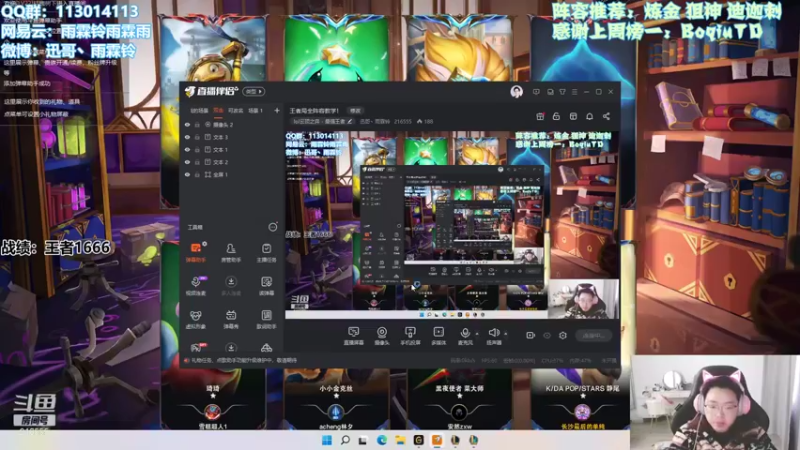Toggle orientation pill beside the logo
Viewport: 800px width, 450px height.
(x=254, y=91)
